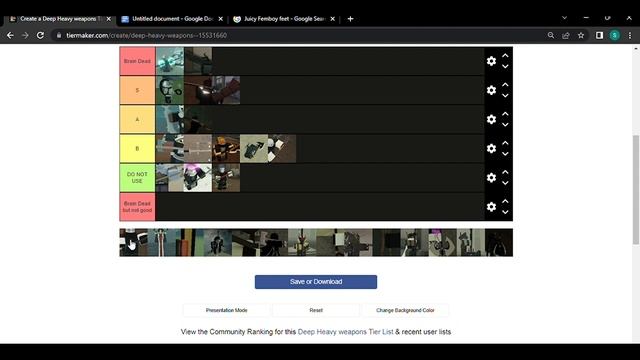640x360 pixels.
Task: Open Deep Heavy weapons Tier List link
Action: point(345,332)
